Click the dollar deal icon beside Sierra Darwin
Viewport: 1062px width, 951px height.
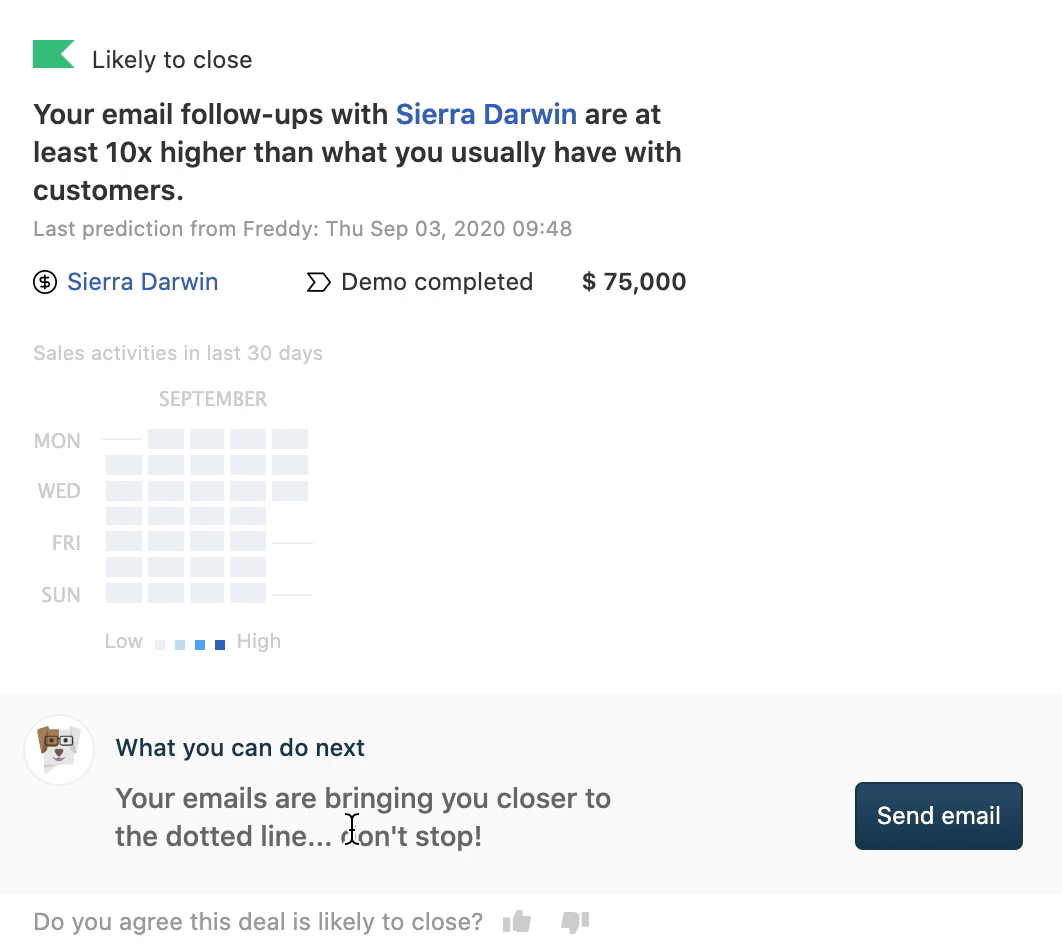45,282
